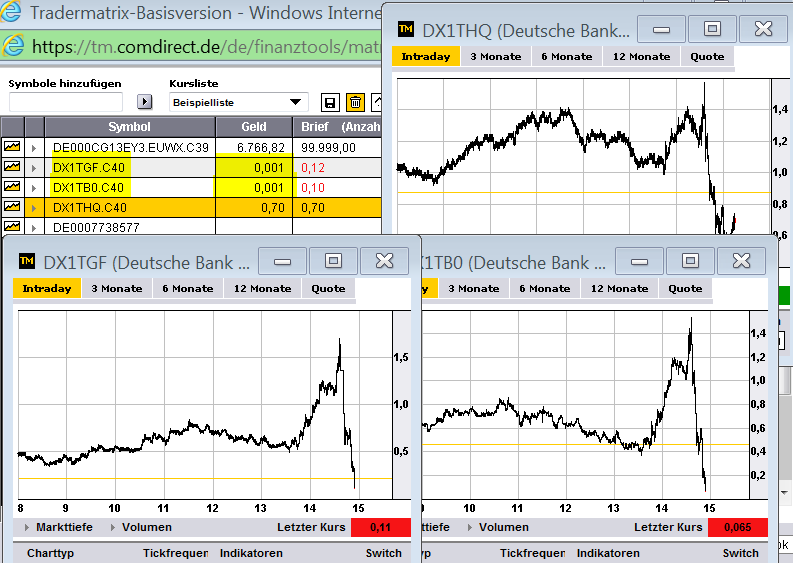Click TM logo in DX1THQ window

pyautogui.click(x=406, y=29)
